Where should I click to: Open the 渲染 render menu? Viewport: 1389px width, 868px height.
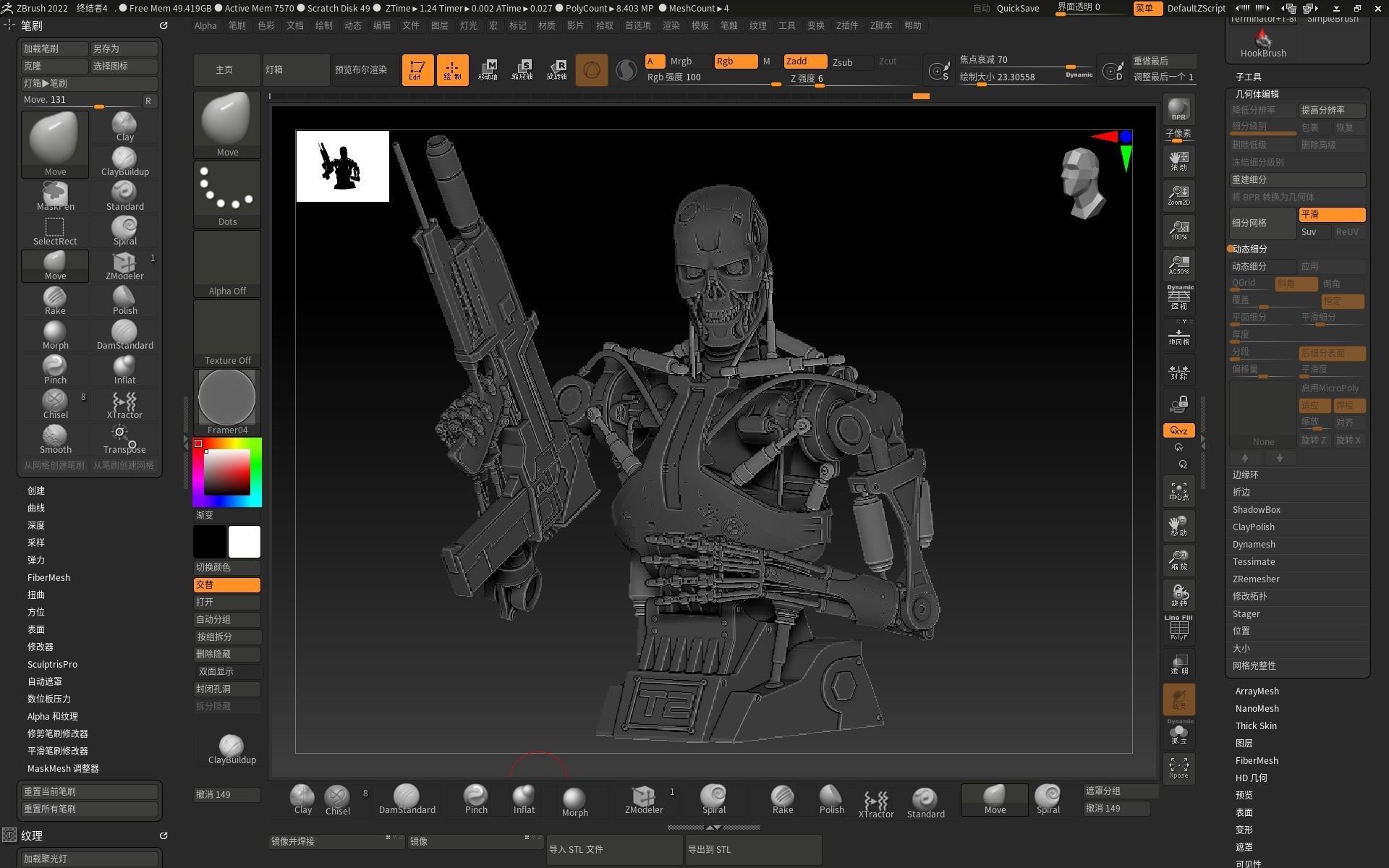click(671, 25)
